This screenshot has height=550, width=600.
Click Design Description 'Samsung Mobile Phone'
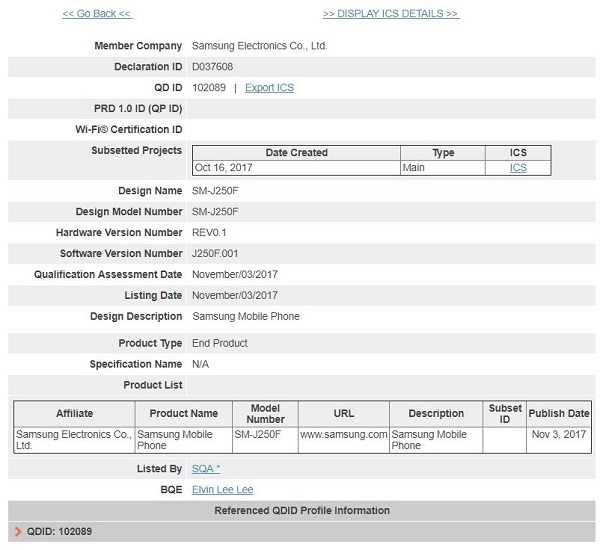[x=246, y=317]
